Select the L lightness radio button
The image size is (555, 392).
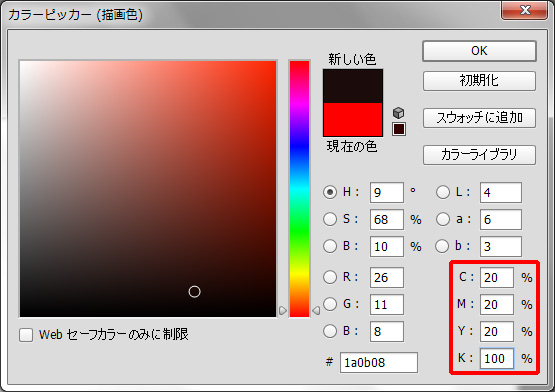[x=443, y=192]
